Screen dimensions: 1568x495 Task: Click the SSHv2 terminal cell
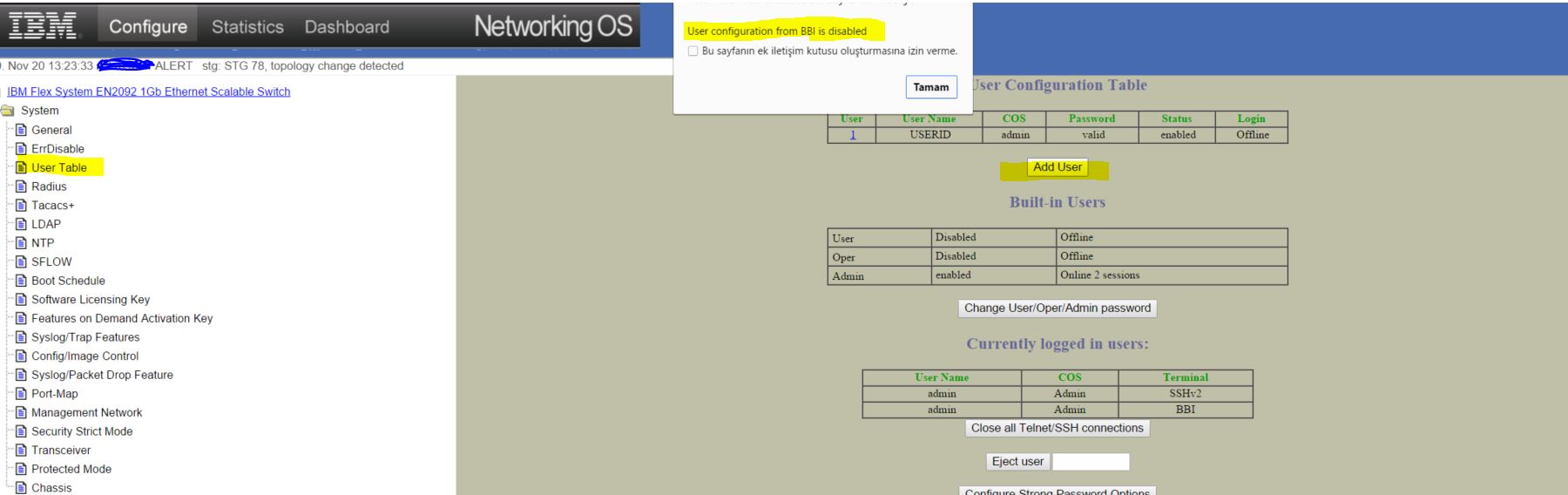tap(1185, 394)
